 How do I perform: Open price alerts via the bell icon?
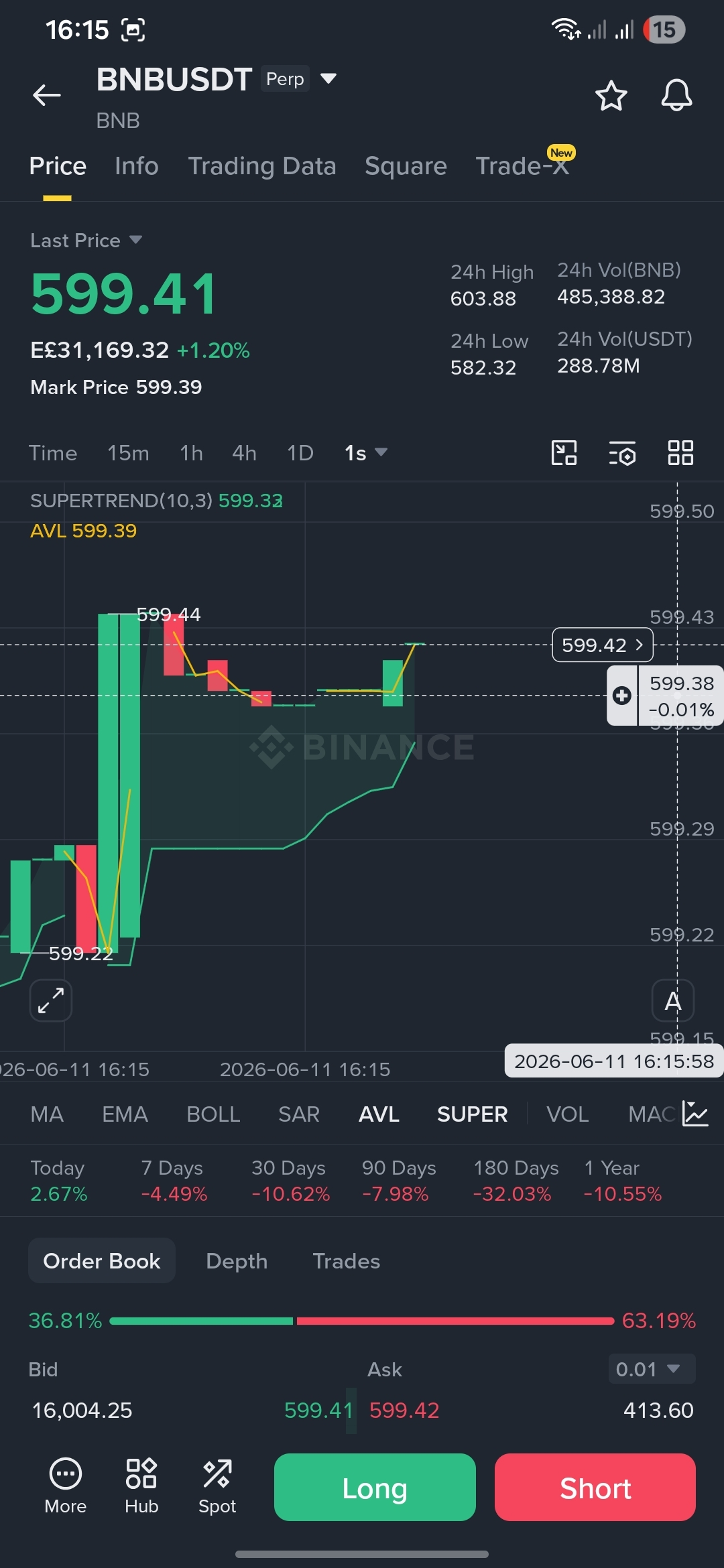(676, 95)
